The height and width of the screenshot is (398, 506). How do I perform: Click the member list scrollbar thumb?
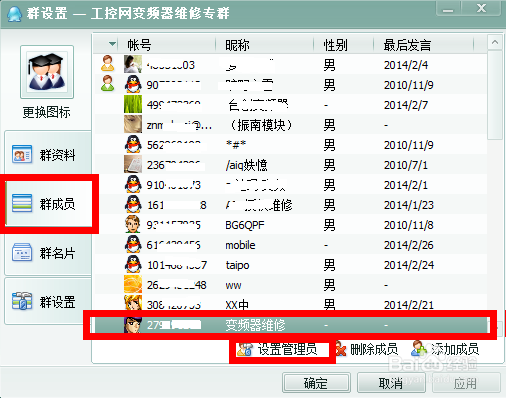(x=495, y=95)
